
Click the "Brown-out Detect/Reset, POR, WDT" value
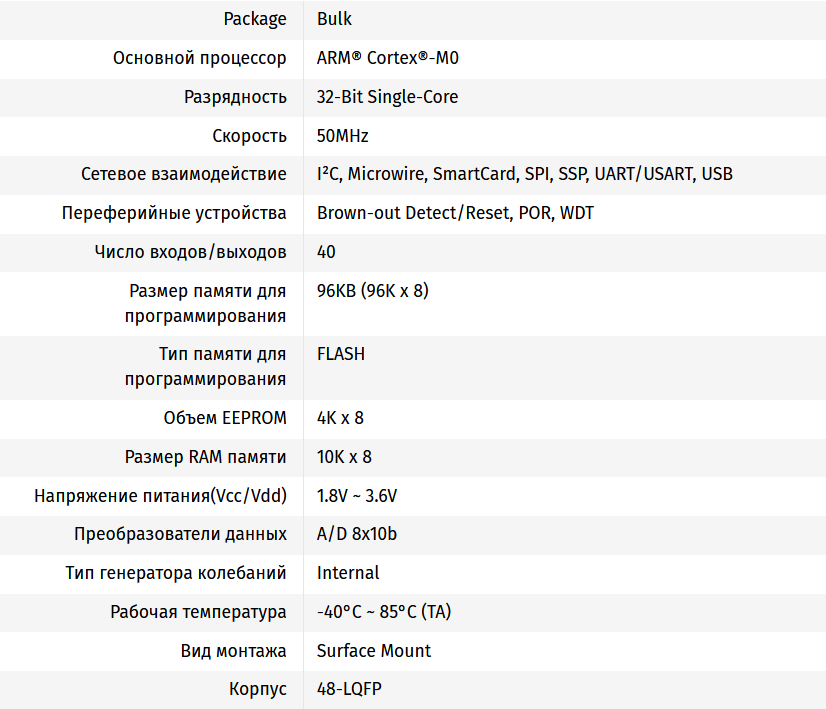[455, 213]
